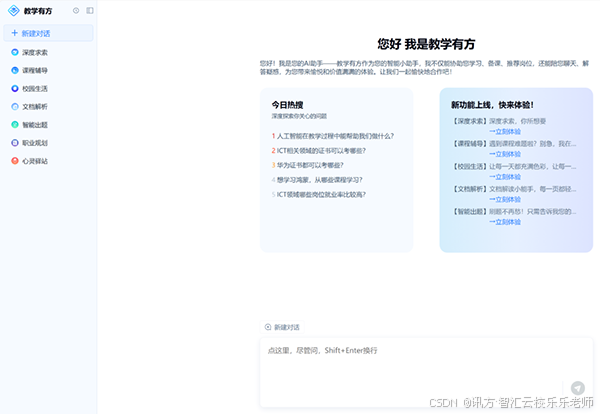Open the 校园生活 sidebar icon

(15, 89)
